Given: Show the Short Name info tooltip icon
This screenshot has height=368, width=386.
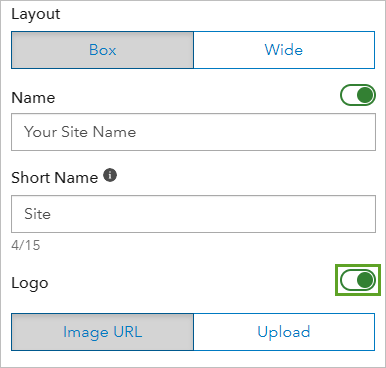Looking at the screenshot, I should point(110,175).
